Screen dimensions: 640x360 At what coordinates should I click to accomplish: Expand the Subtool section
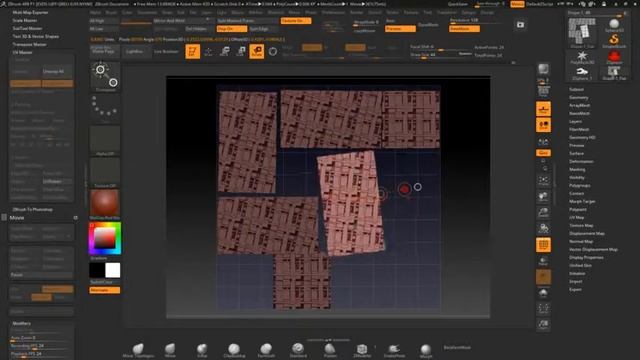click(x=576, y=89)
